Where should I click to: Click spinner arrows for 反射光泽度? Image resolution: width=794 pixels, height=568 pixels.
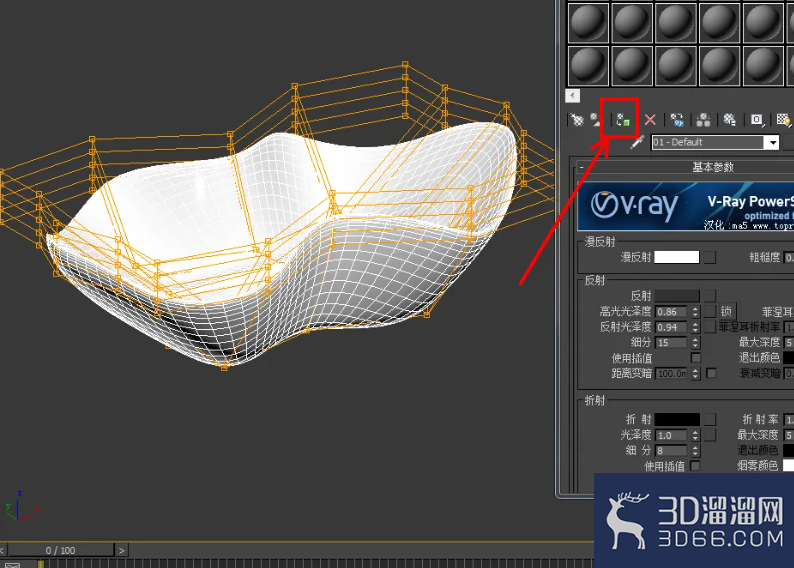coord(695,328)
